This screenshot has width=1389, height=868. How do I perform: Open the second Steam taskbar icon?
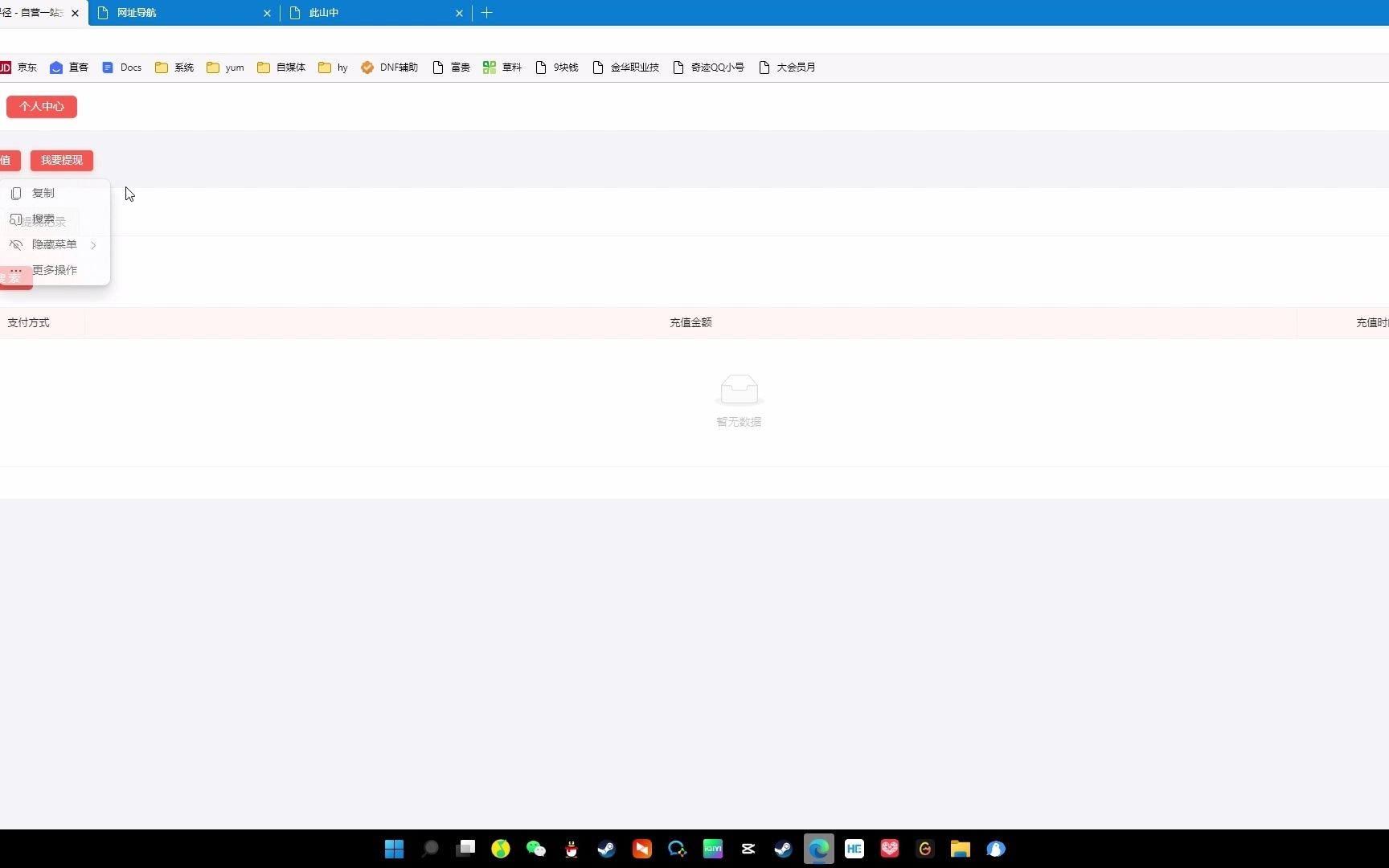click(784, 849)
